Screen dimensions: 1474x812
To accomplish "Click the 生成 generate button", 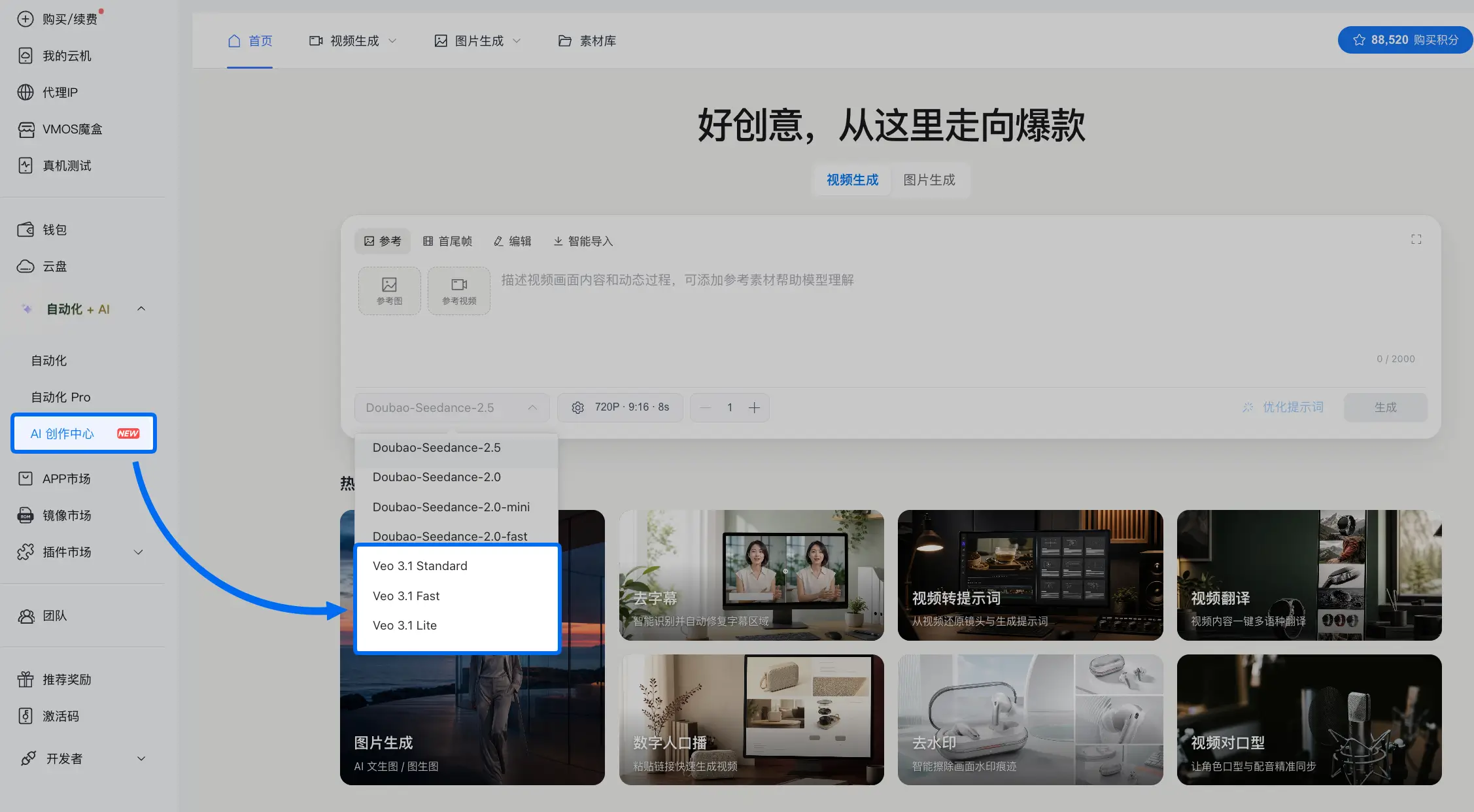I will click(1385, 407).
